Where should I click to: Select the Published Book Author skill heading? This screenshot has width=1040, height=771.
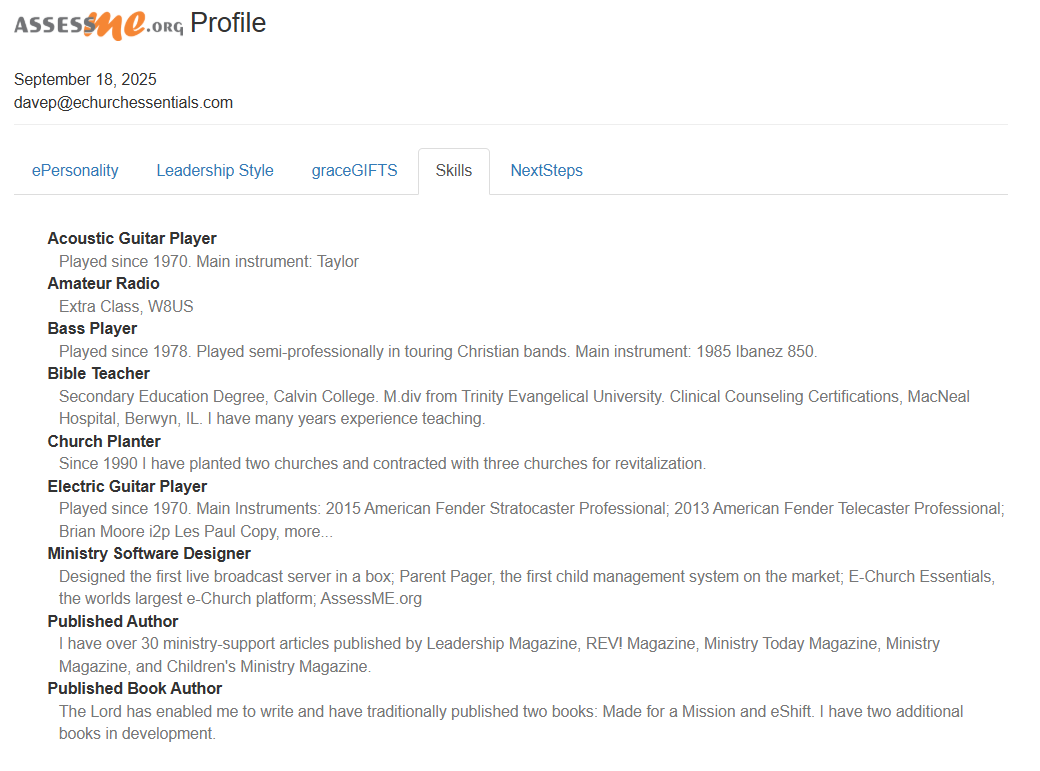[x=135, y=689]
